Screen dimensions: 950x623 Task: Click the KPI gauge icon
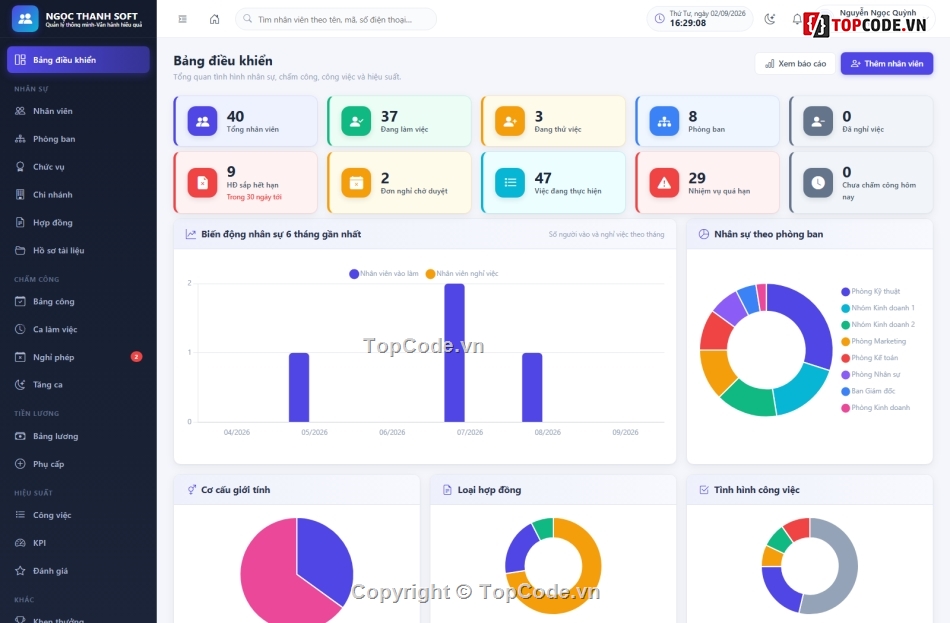pyautogui.click(x=20, y=542)
